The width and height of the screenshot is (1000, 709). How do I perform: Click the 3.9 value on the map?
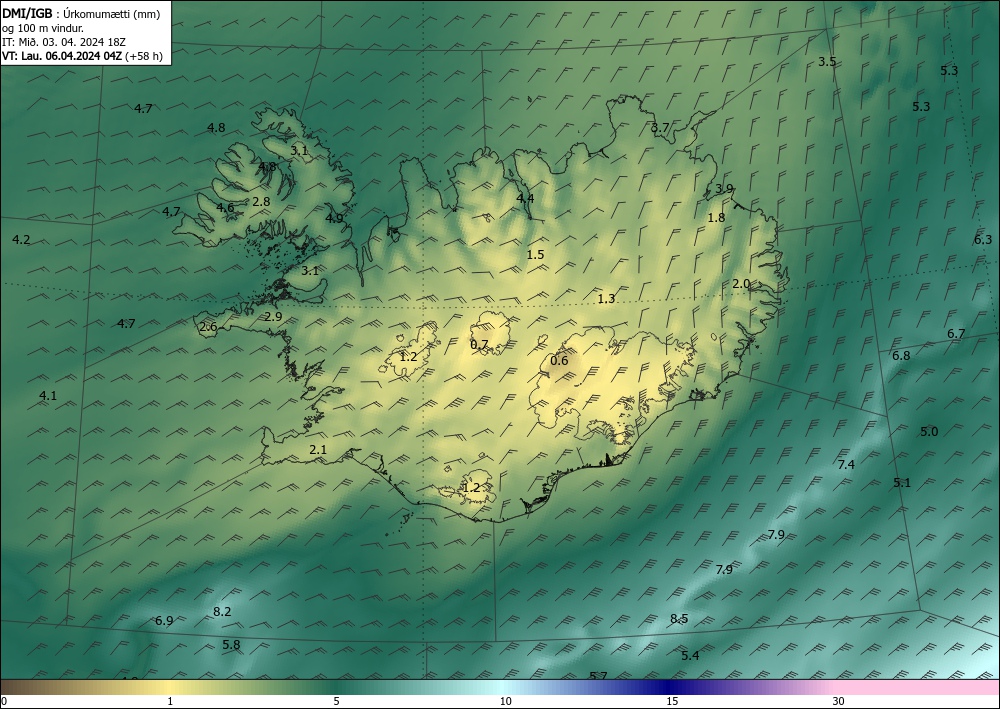pyautogui.click(x=724, y=189)
